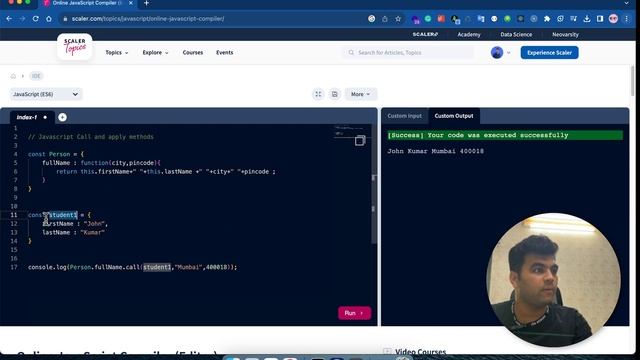This screenshot has height=360, width=640.
Task: Switch to the Custom Input tab
Action: [404, 116]
